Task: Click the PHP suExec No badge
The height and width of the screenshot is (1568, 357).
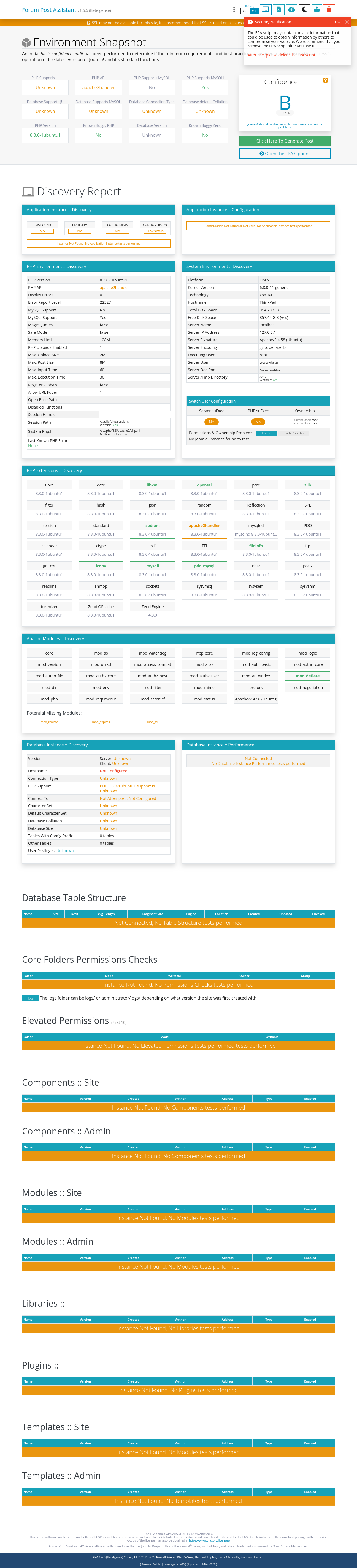Action: pos(258,422)
